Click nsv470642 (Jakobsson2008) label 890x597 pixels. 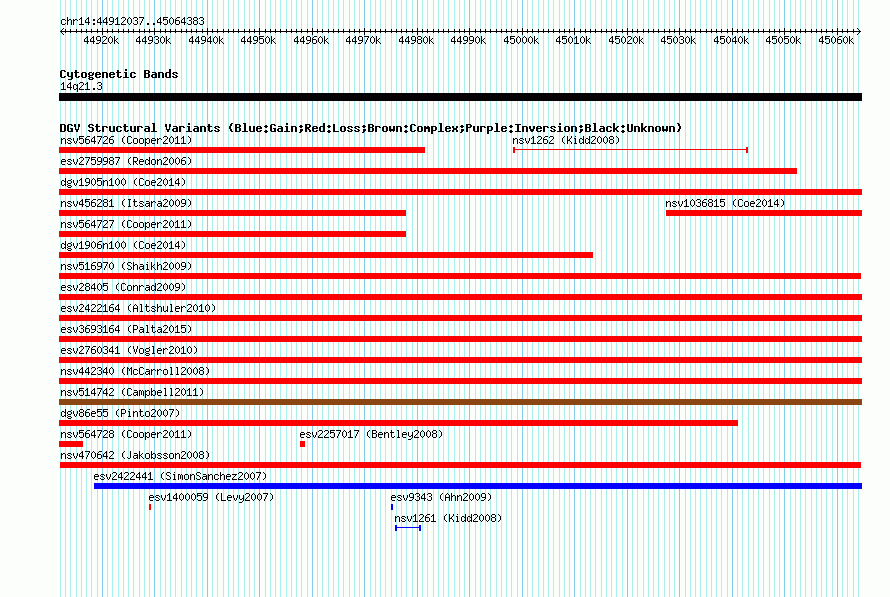[135, 455]
